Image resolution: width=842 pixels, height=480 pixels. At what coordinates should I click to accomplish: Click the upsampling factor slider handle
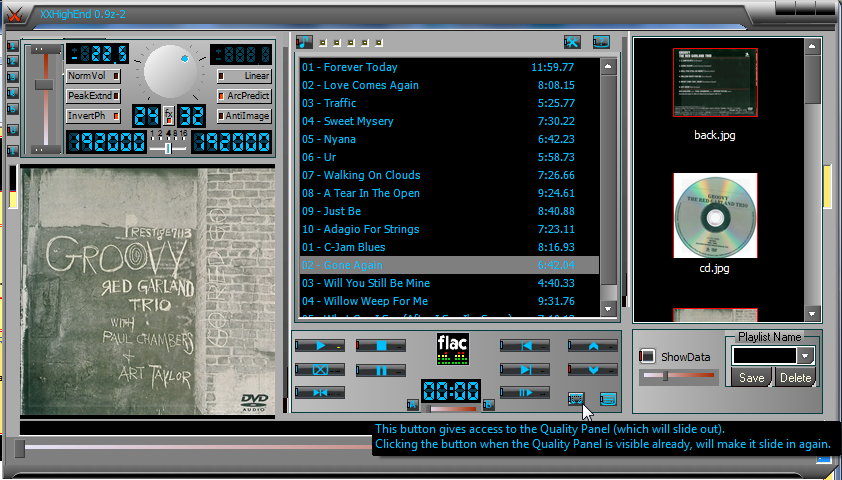pos(168,148)
